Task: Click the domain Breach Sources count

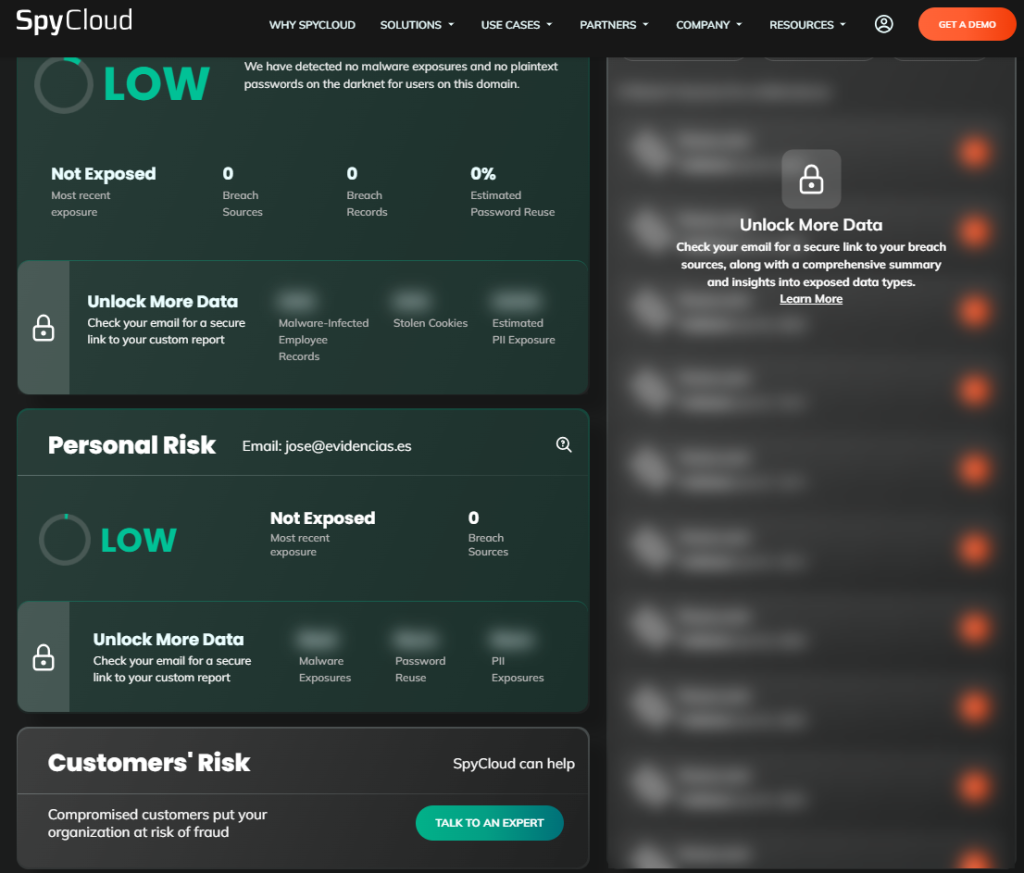Action: 228,174
